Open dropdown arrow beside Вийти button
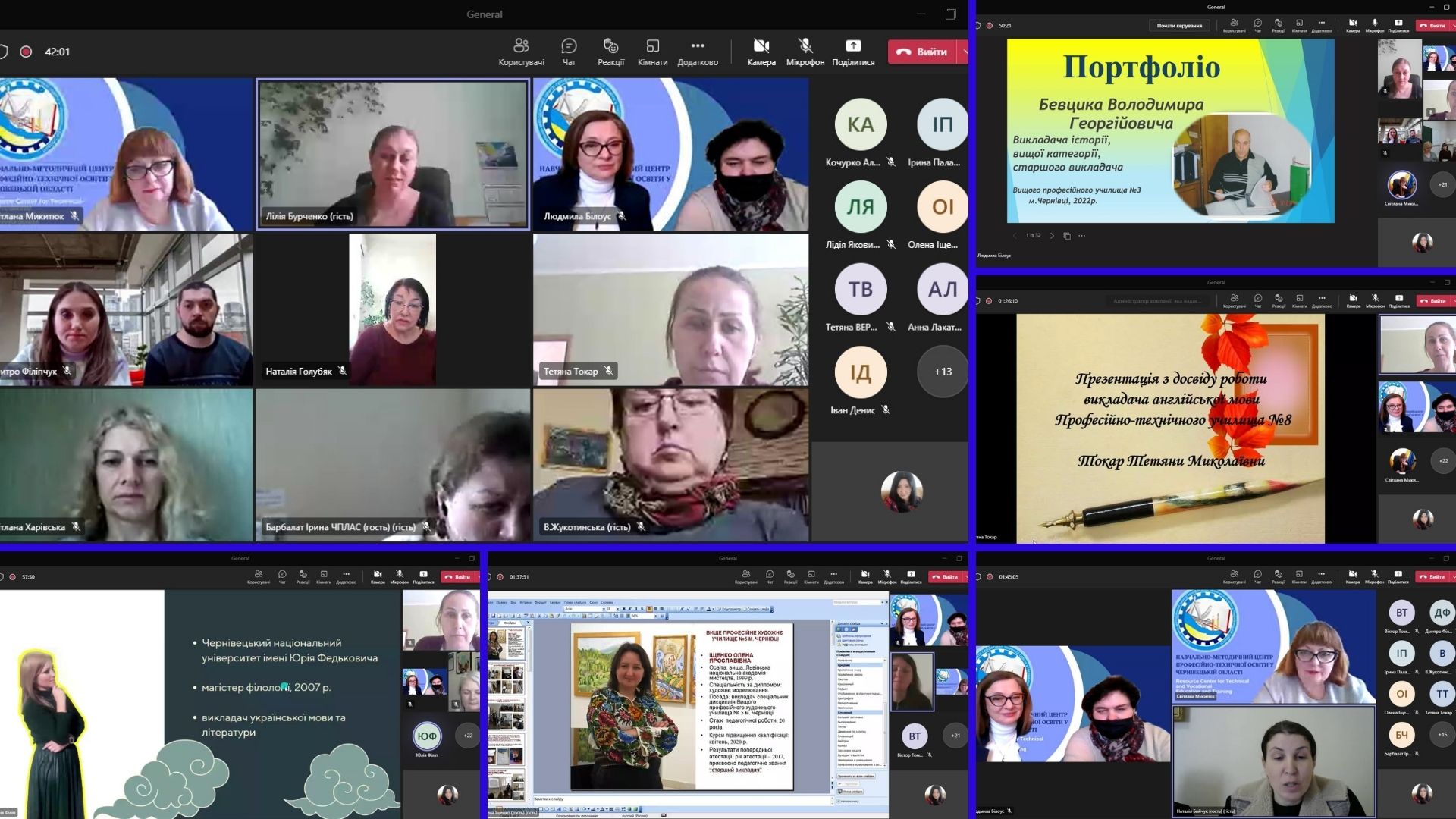 (965, 52)
